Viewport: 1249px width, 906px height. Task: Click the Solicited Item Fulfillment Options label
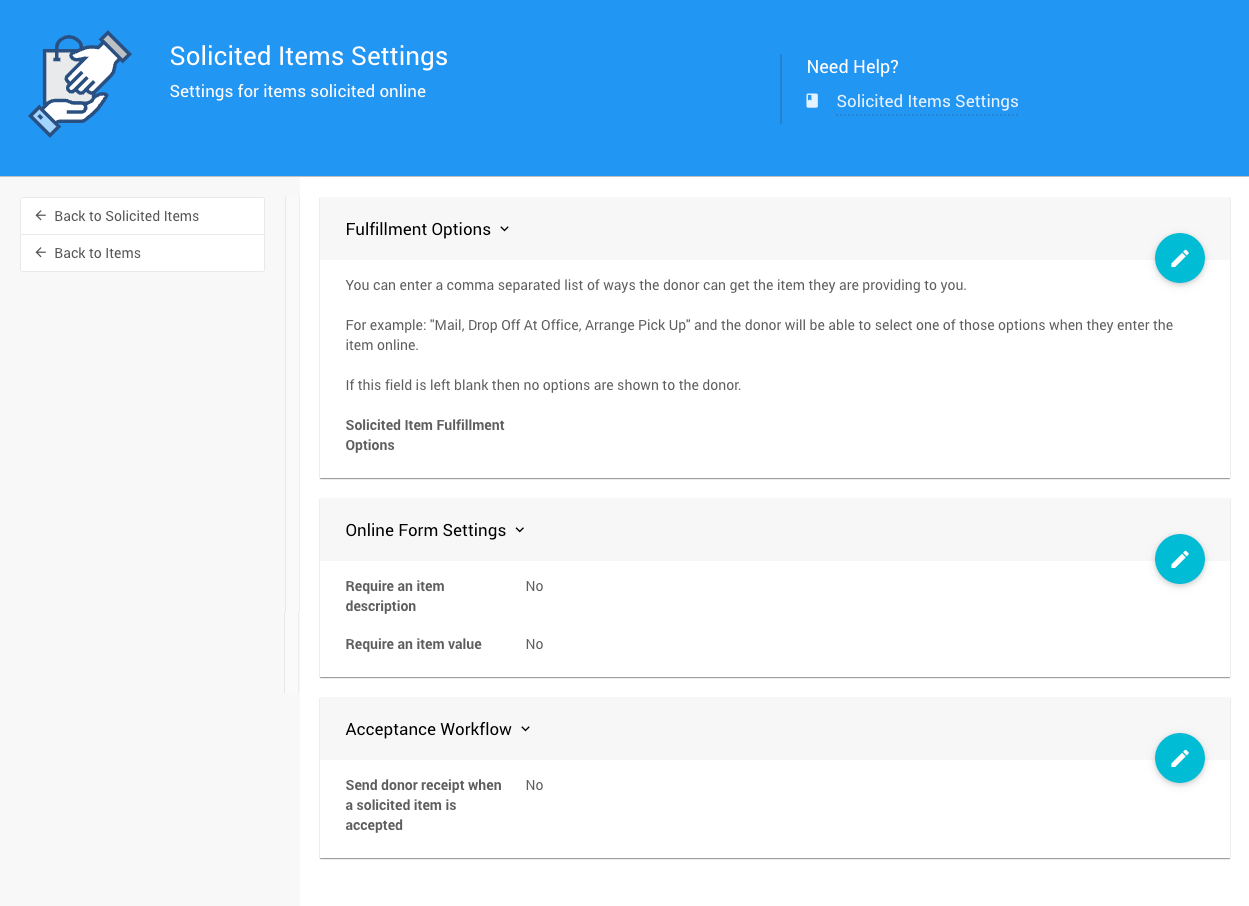click(424, 435)
